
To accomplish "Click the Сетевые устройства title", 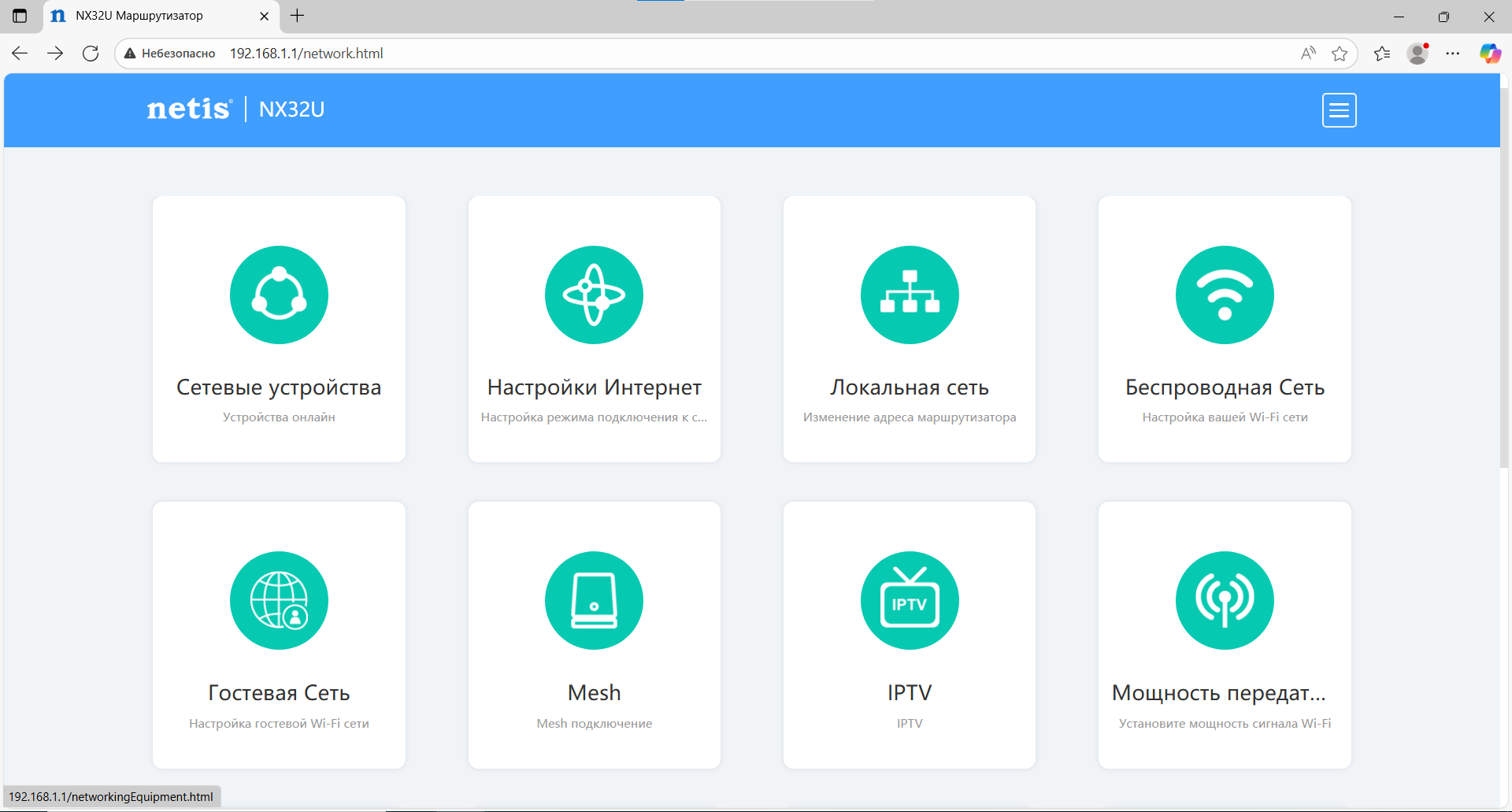I will click(x=279, y=387).
